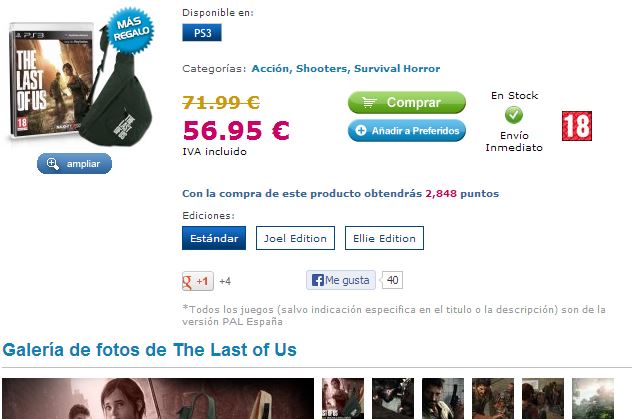Click the Facebook Me gusta button
This screenshot has width=632, height=419.
point(341,280)
